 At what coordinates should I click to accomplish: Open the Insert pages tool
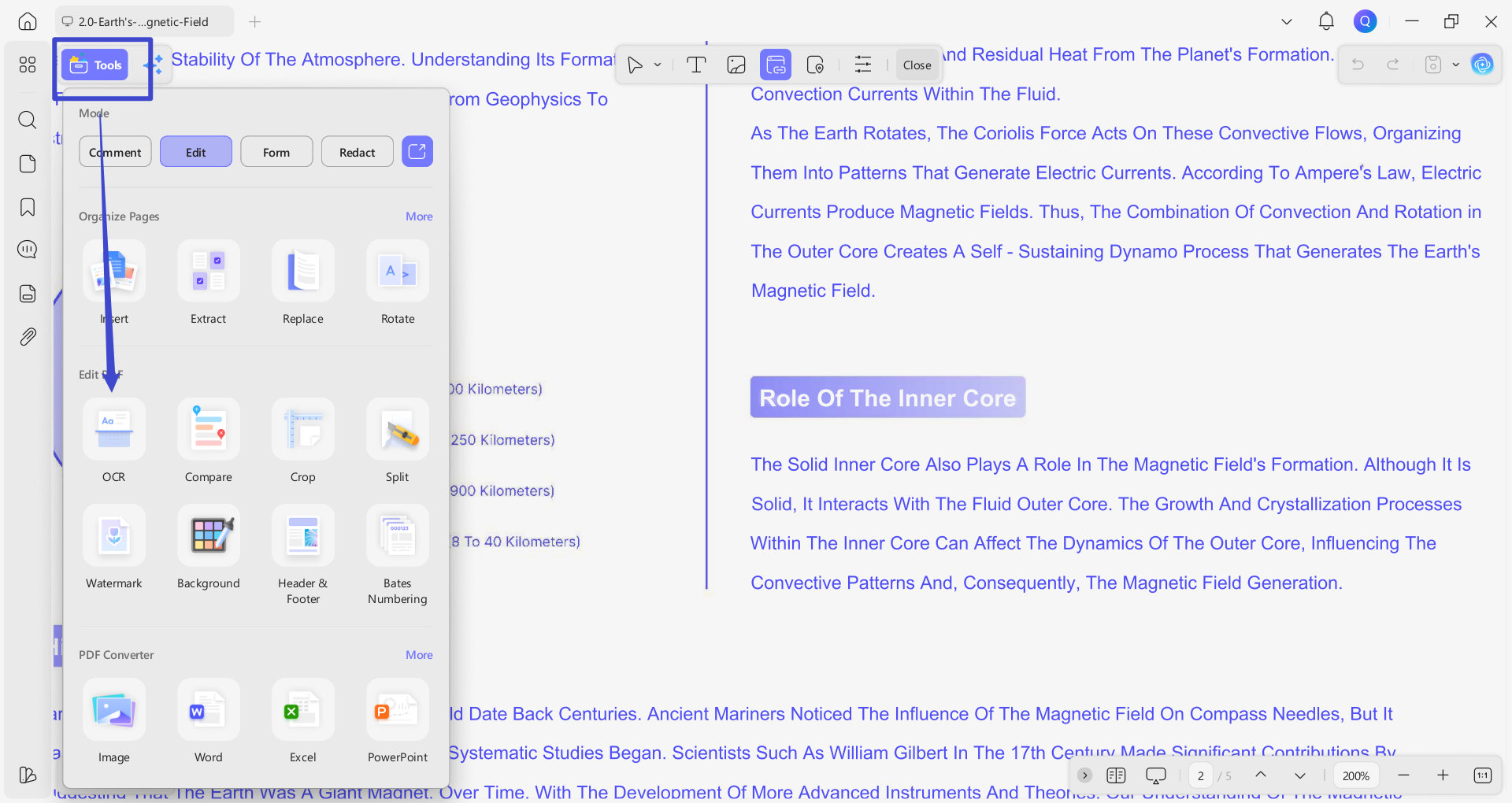114,283
